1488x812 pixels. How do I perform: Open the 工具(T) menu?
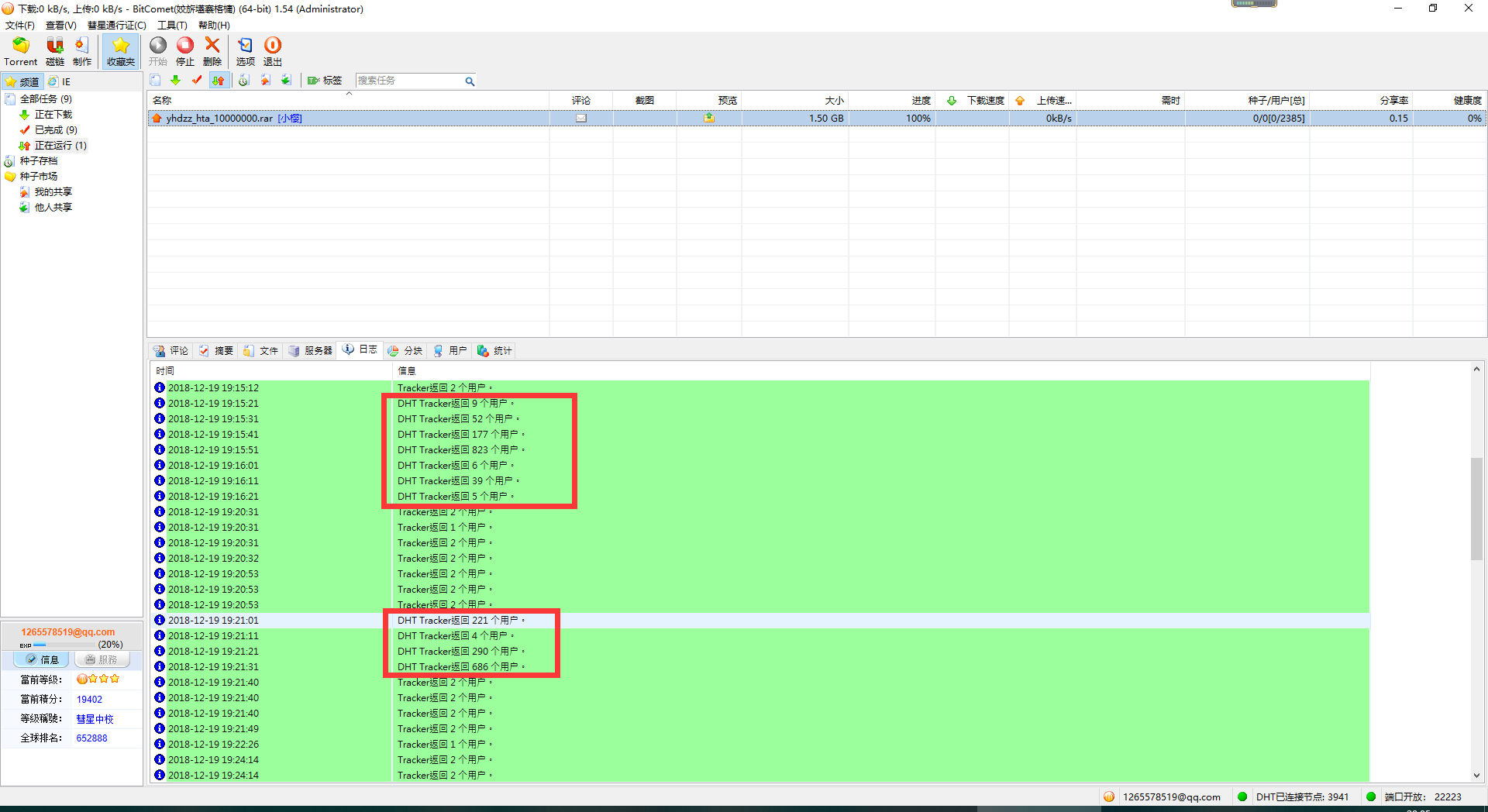coord(172,26)
